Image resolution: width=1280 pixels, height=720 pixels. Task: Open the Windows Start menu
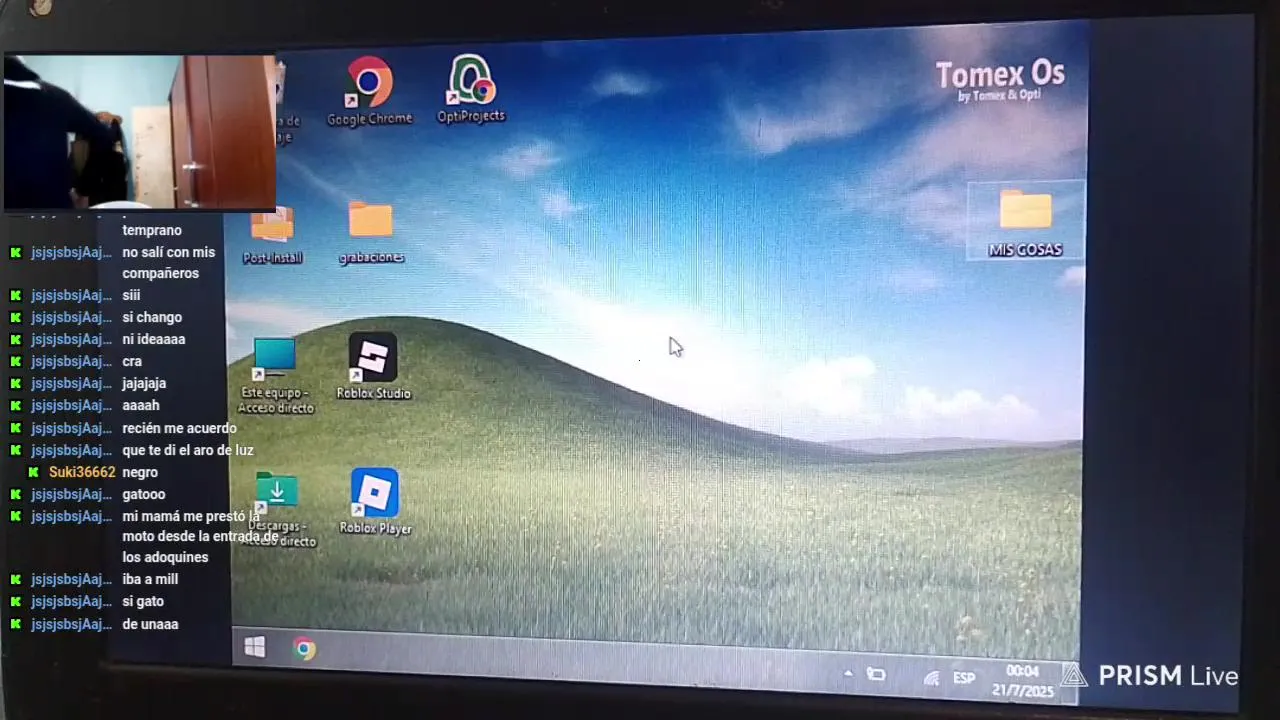[x=255, y=648]
